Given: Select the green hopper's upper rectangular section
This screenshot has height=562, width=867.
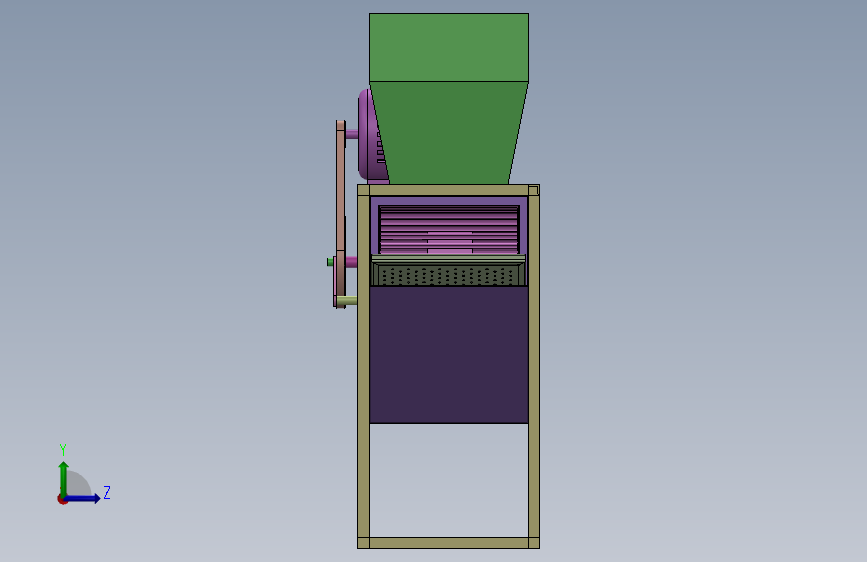Looking at the screenshot, I should tap(448, 48).
